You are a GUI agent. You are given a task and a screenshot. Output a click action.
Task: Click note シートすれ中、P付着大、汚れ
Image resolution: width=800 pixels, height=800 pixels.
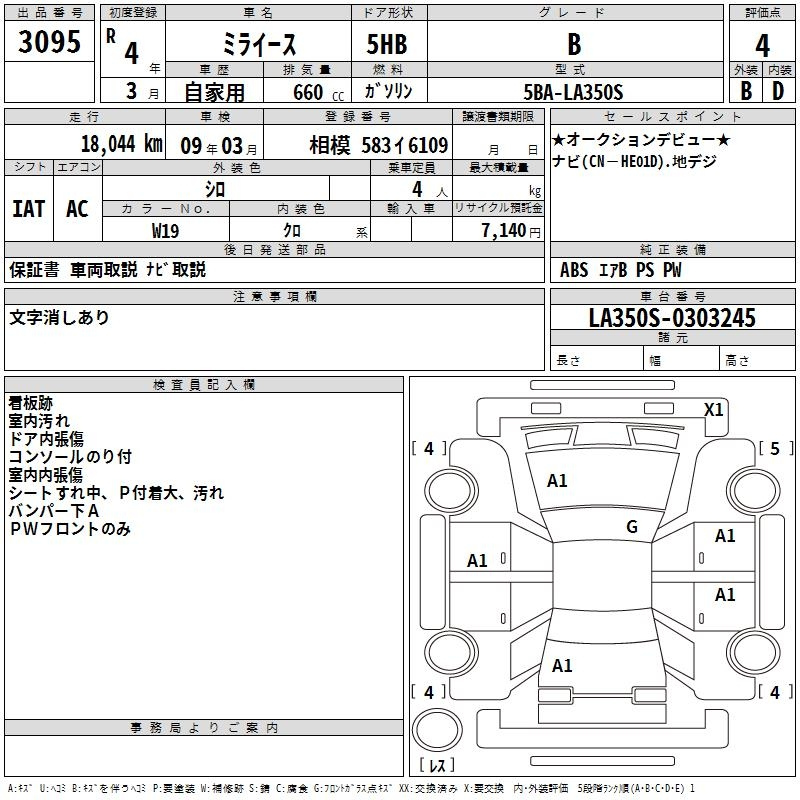tap(116, 493)
